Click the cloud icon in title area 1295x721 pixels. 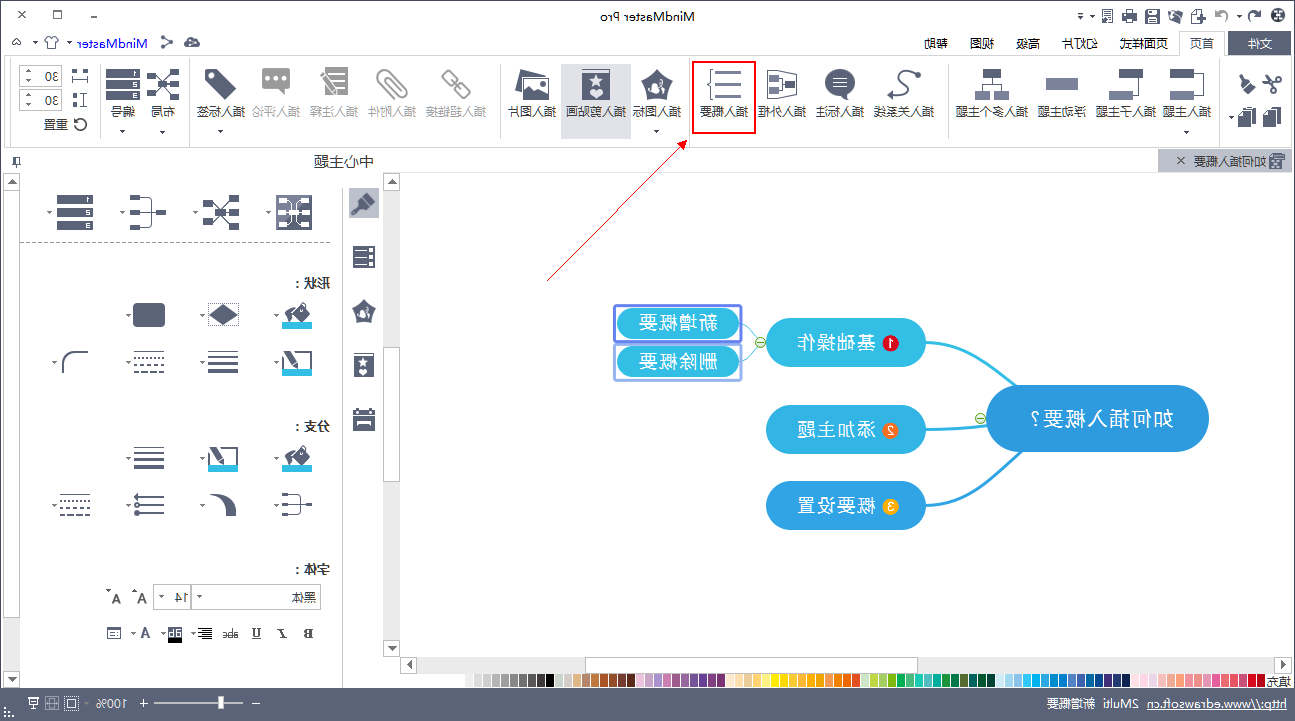click(192, 42)
